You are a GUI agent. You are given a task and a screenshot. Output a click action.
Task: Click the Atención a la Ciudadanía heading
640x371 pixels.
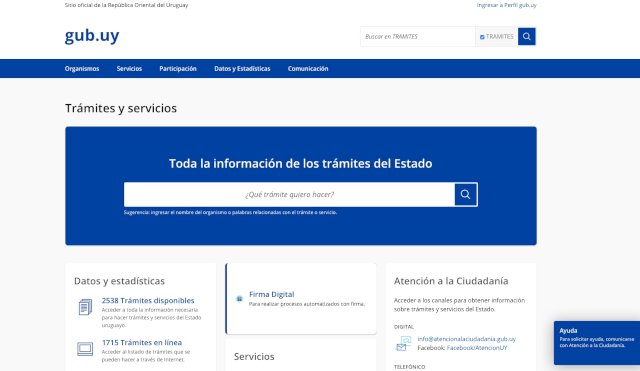point(451,281)
